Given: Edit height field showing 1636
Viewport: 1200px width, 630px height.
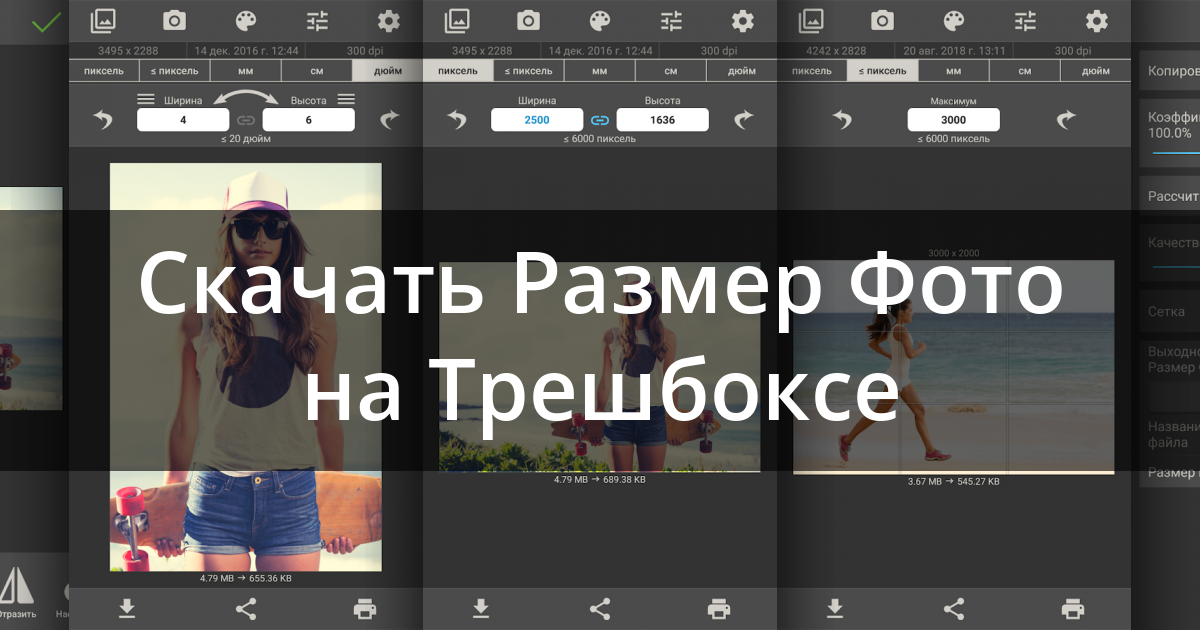Looking at the screenshot, I should point(663,120).
